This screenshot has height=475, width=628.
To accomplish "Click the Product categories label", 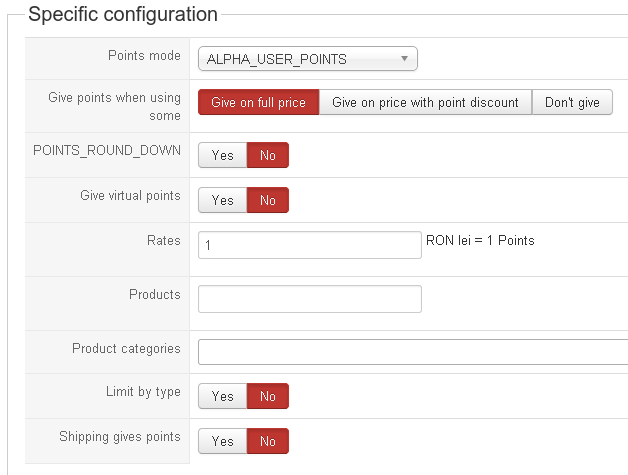I will [126, 349].
